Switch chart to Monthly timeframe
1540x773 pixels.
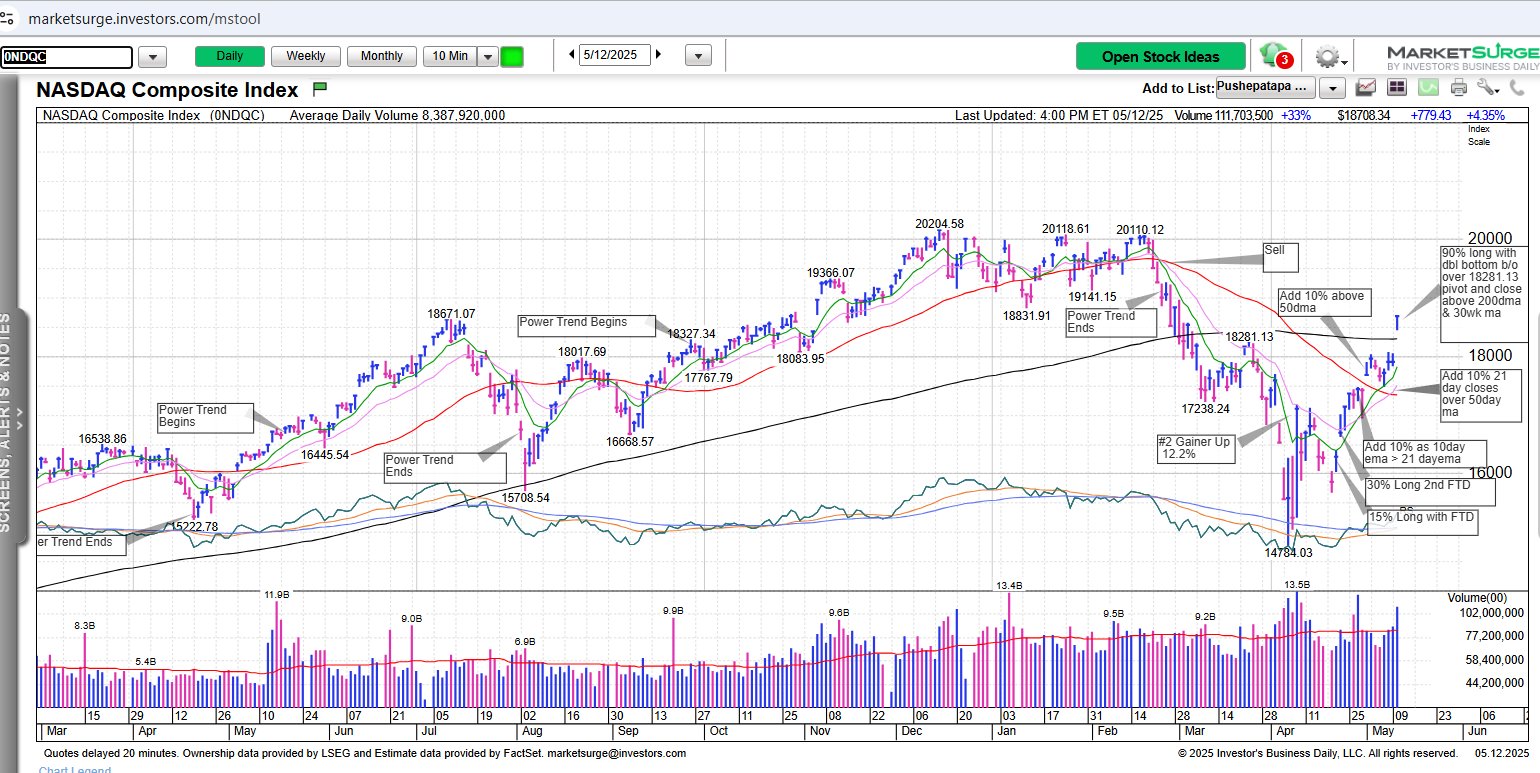click(x=381, y=56)
